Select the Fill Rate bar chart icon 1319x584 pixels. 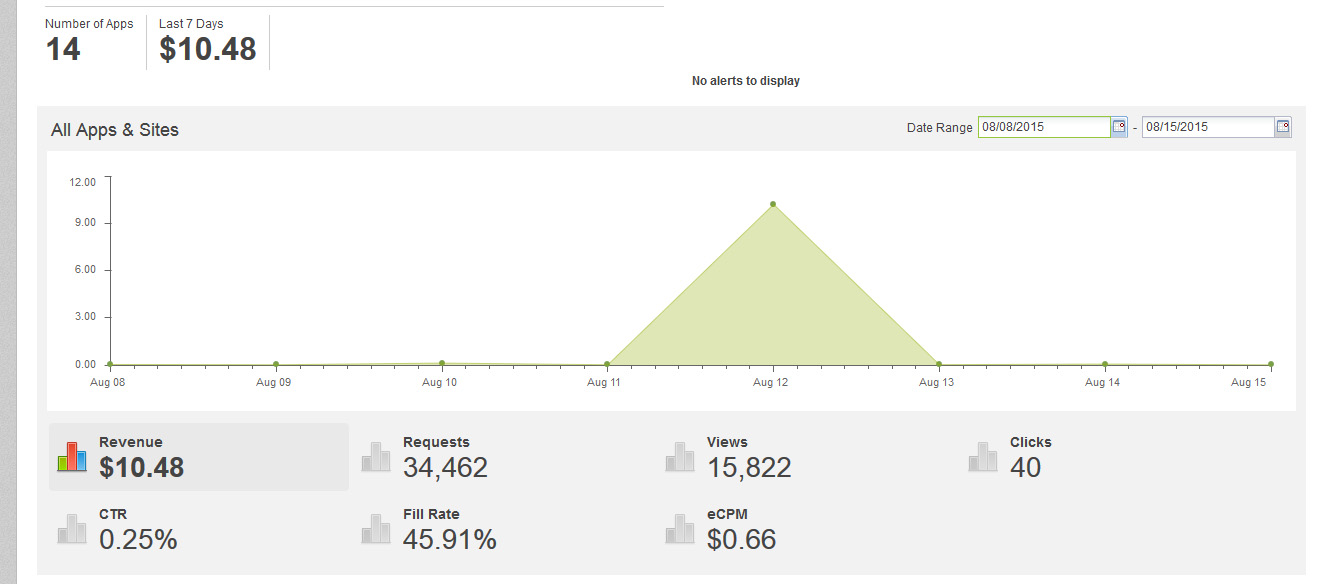(376, 529)
